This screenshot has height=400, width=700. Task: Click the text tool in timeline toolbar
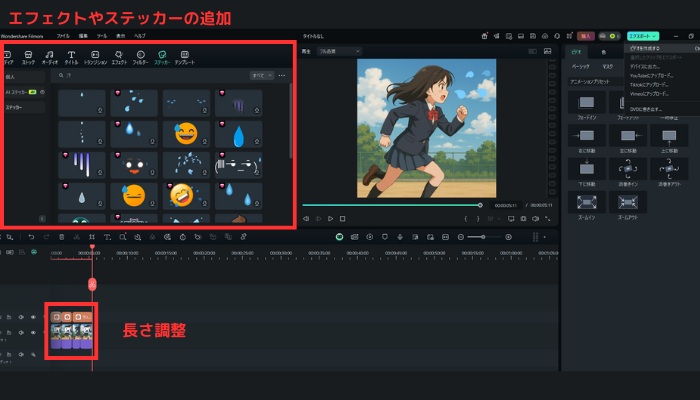point(107,237)
